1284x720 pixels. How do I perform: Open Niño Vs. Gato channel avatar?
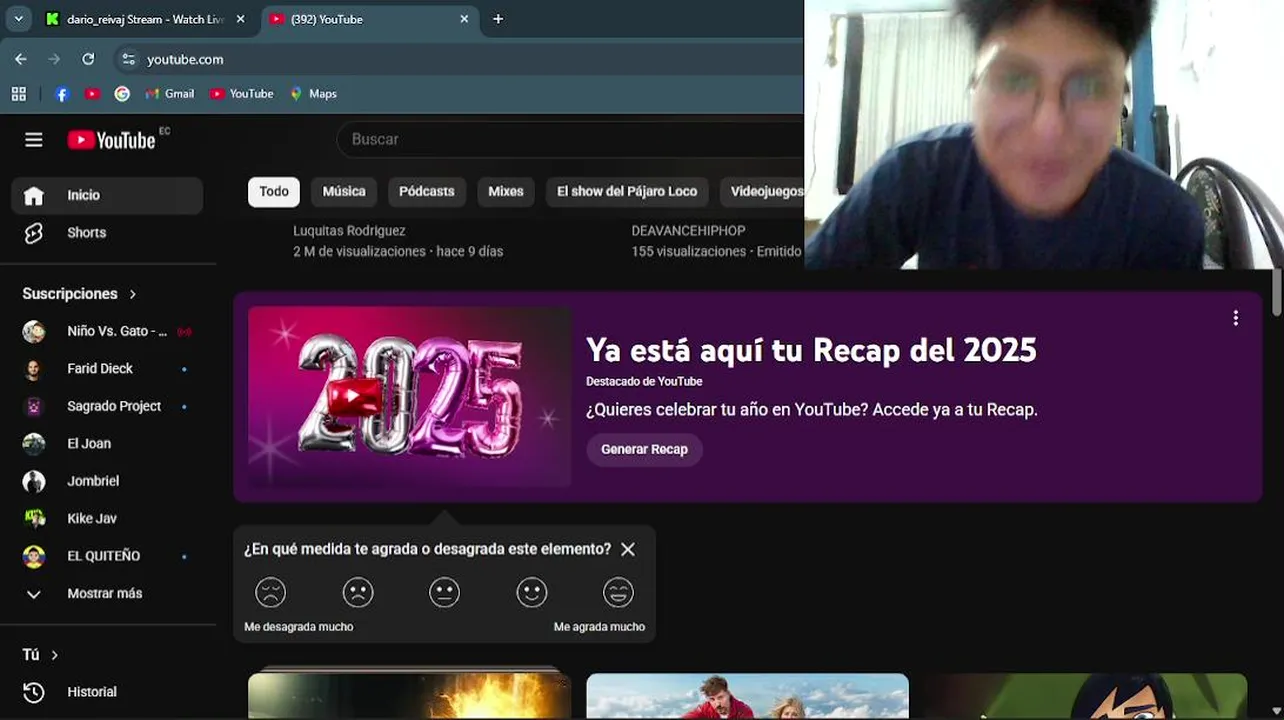coord(34,332)
